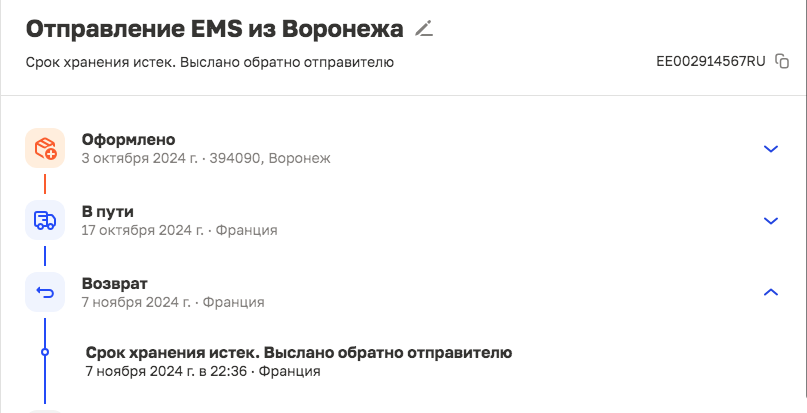Image resolution: width=807 pixels, height=413 pixels.
Task: Click the timeline dot of the expired storage event
Action: point(45,352)
